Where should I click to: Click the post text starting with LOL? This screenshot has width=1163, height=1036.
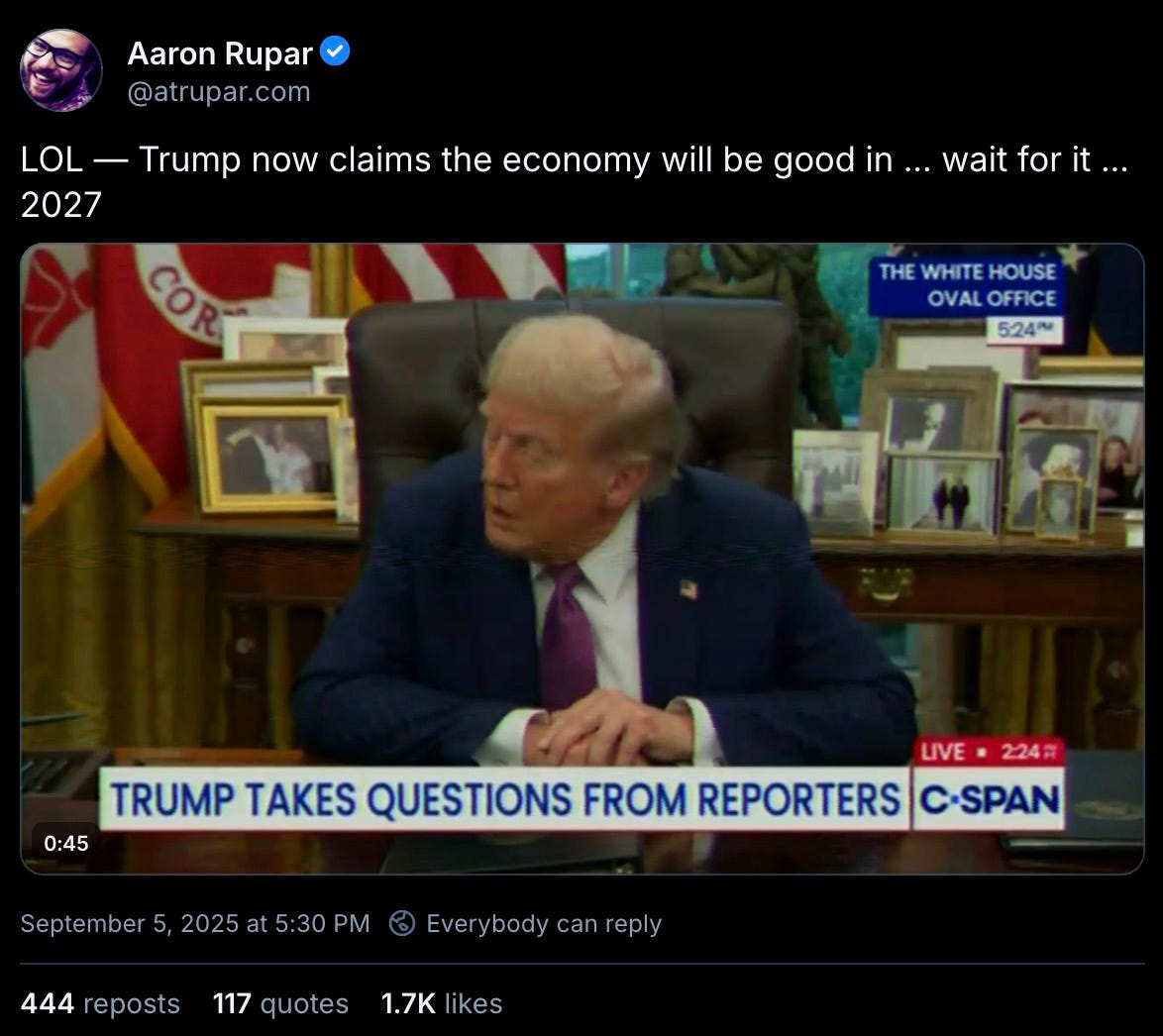(x=575, y=181)
